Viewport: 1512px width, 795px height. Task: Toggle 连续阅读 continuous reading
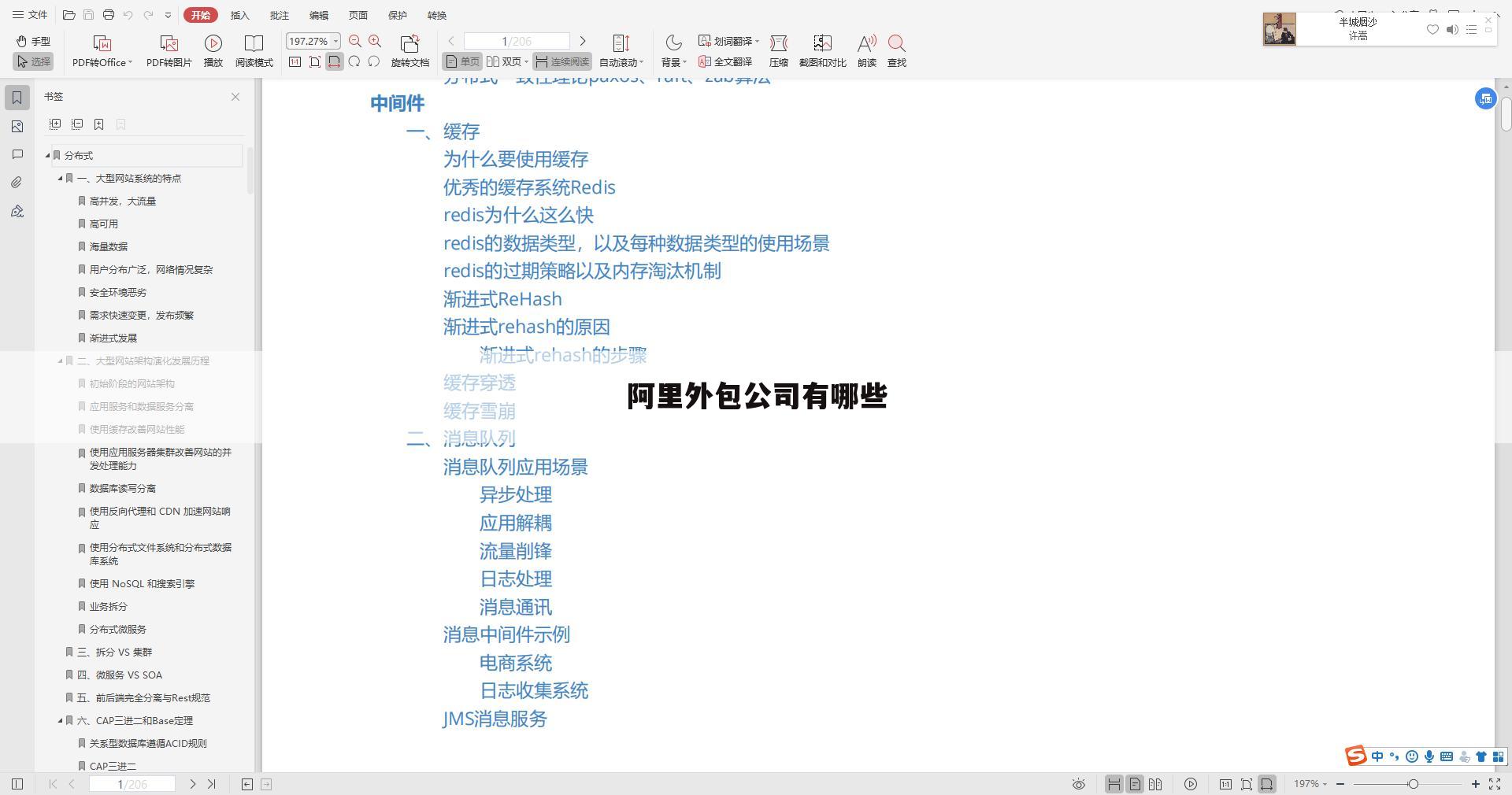[x=562, y=61]
